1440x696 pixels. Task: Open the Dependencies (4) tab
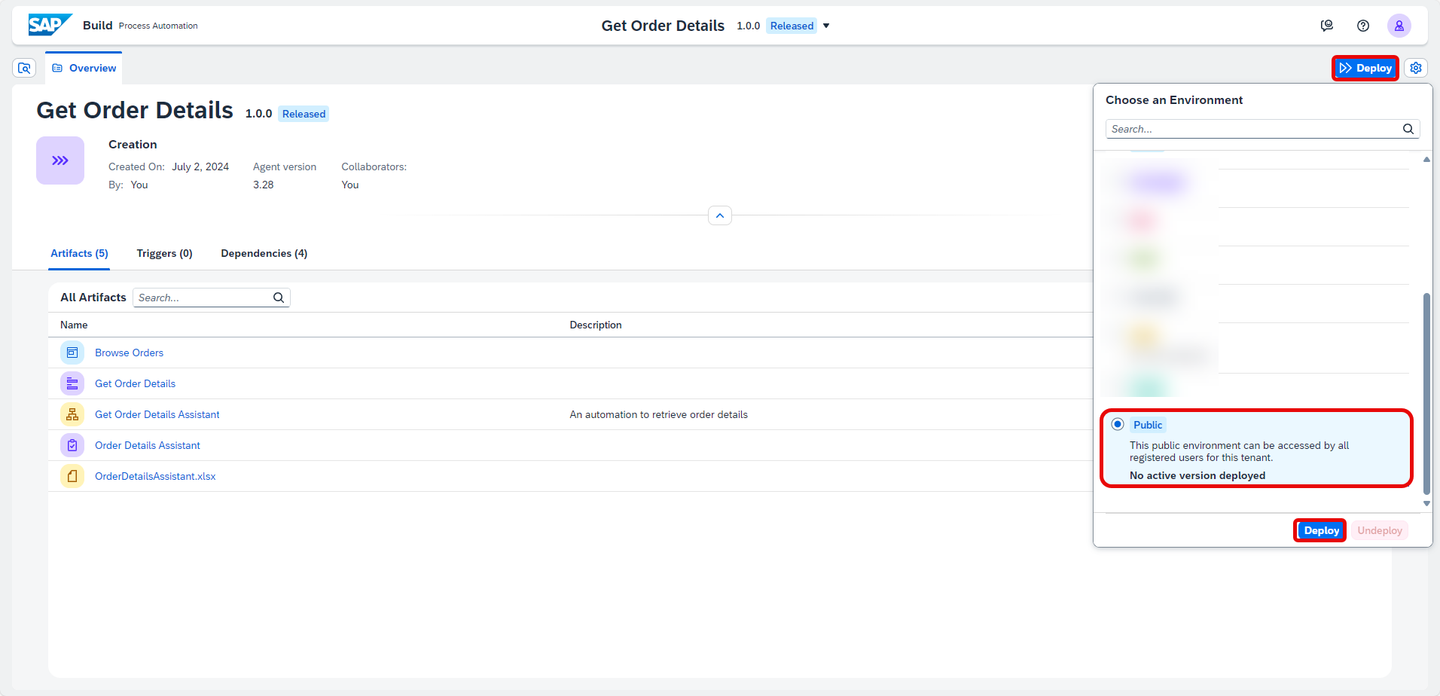pyautogui.click(x=264, y=254)
